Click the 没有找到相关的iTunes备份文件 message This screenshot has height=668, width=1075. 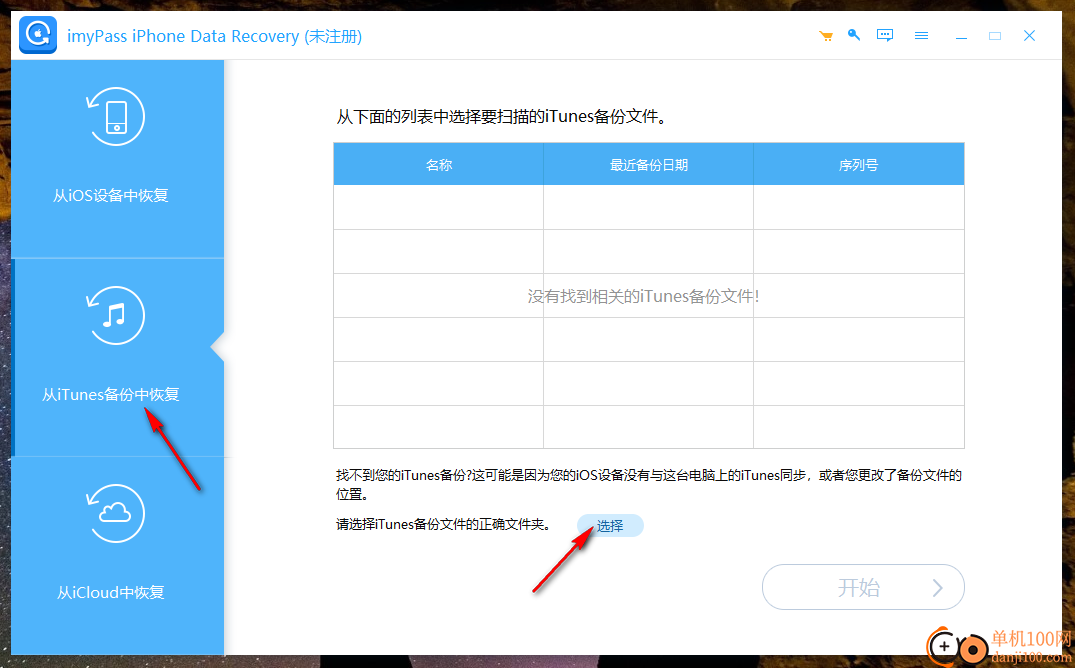(643, 296)
